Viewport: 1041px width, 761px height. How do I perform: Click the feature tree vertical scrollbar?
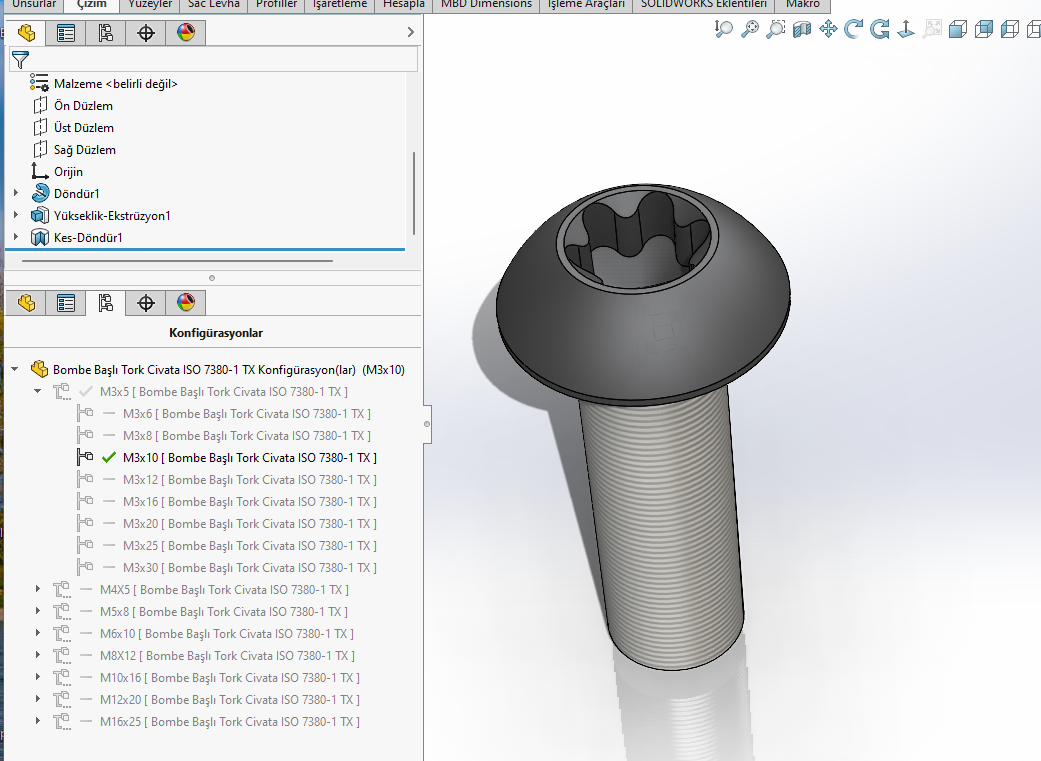413,190
